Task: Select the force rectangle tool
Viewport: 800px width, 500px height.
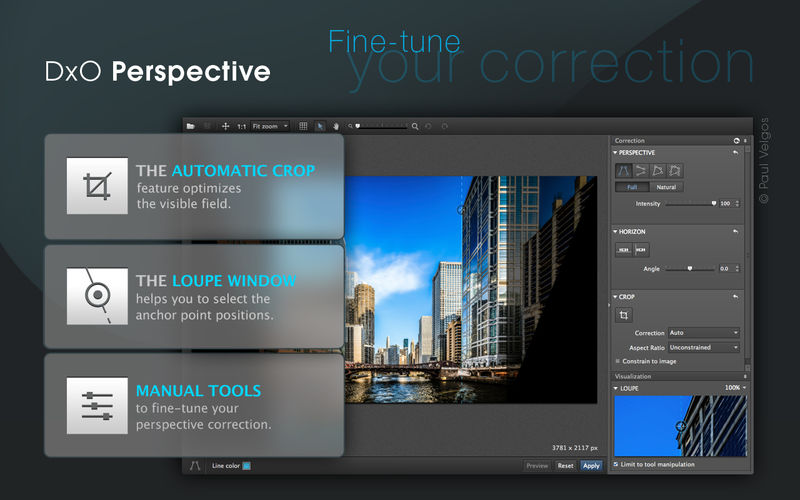Action: tap(658, 170)
